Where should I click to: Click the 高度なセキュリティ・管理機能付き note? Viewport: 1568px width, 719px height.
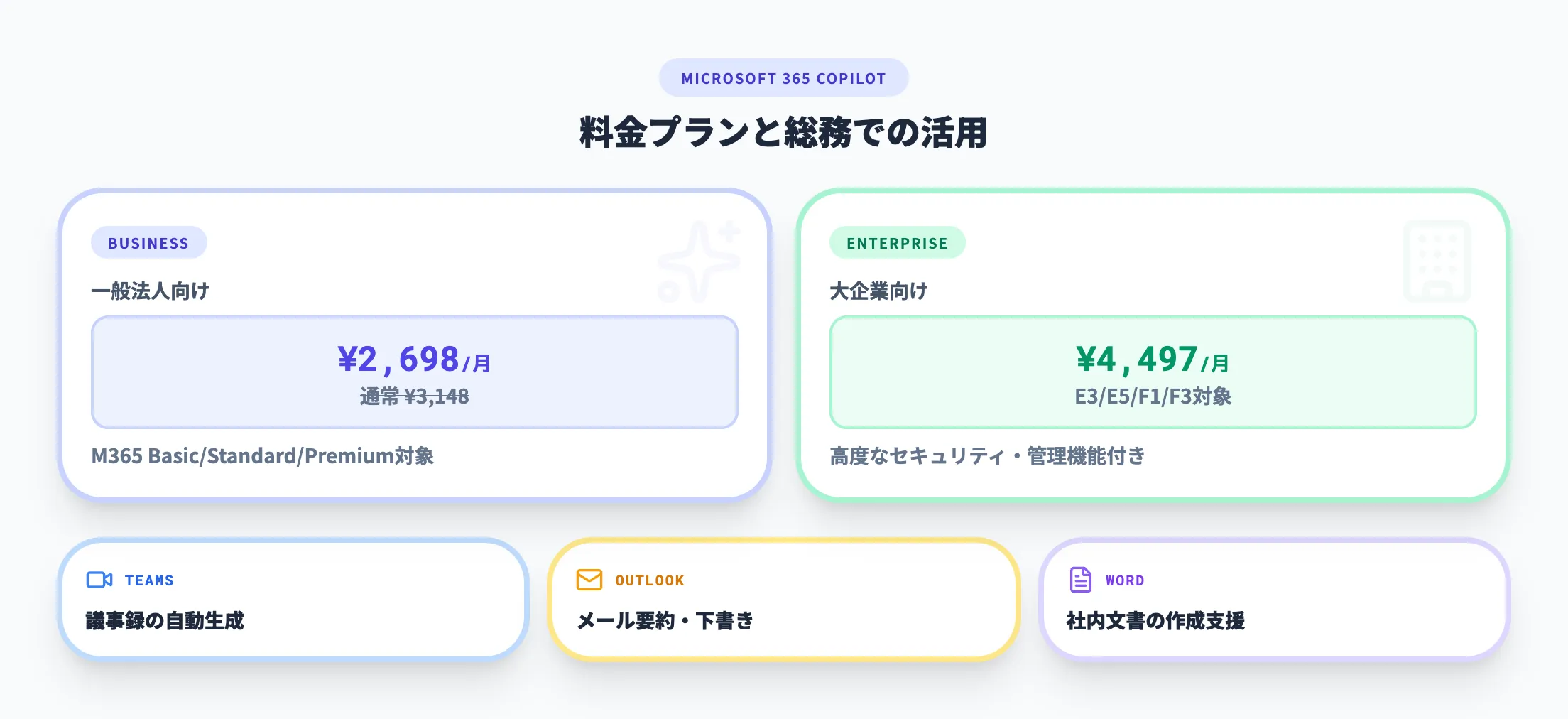[x=987, y=456]
